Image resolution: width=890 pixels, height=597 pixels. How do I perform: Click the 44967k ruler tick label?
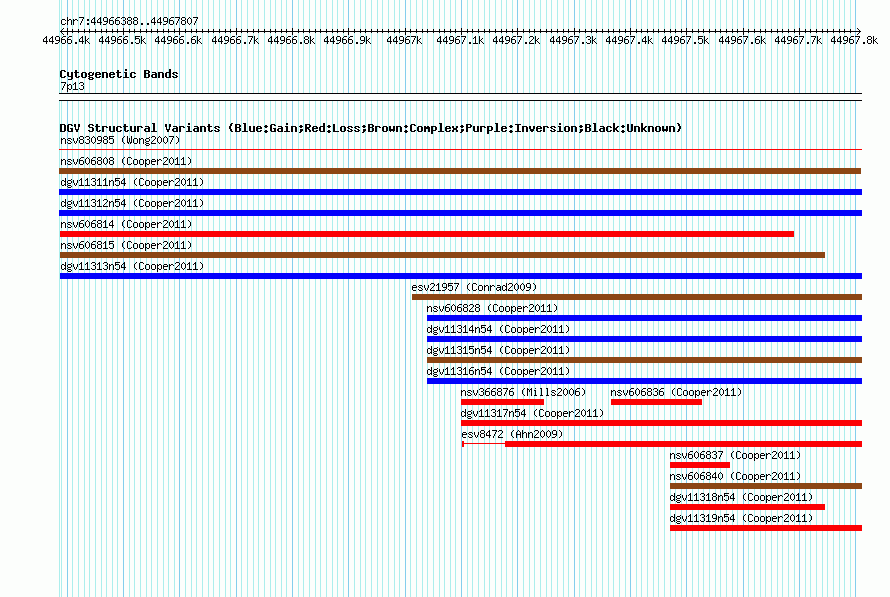(x=404, y=40)
